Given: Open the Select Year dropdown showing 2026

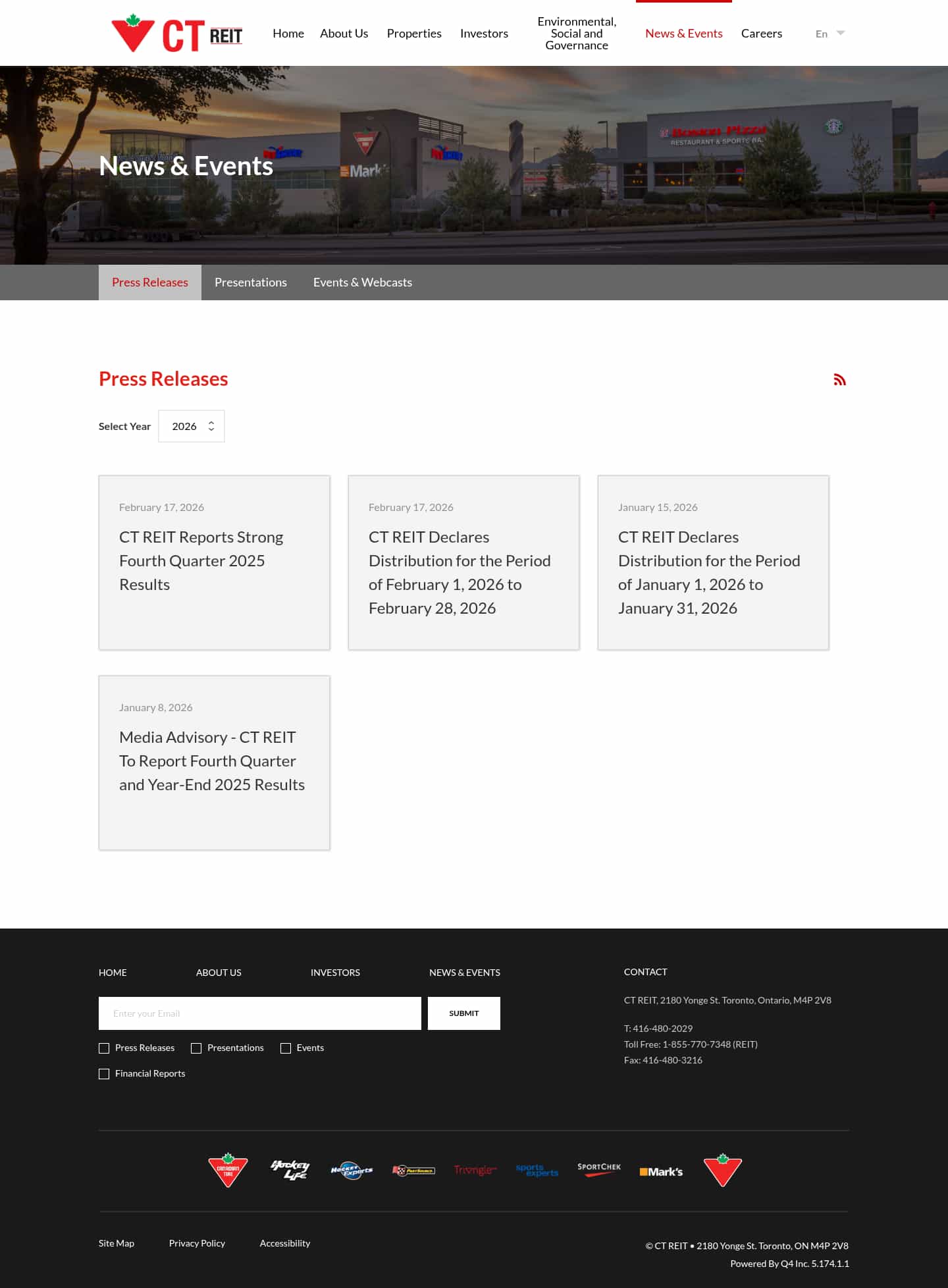Looking at the screenshot, I should click(x=192, y=426).
